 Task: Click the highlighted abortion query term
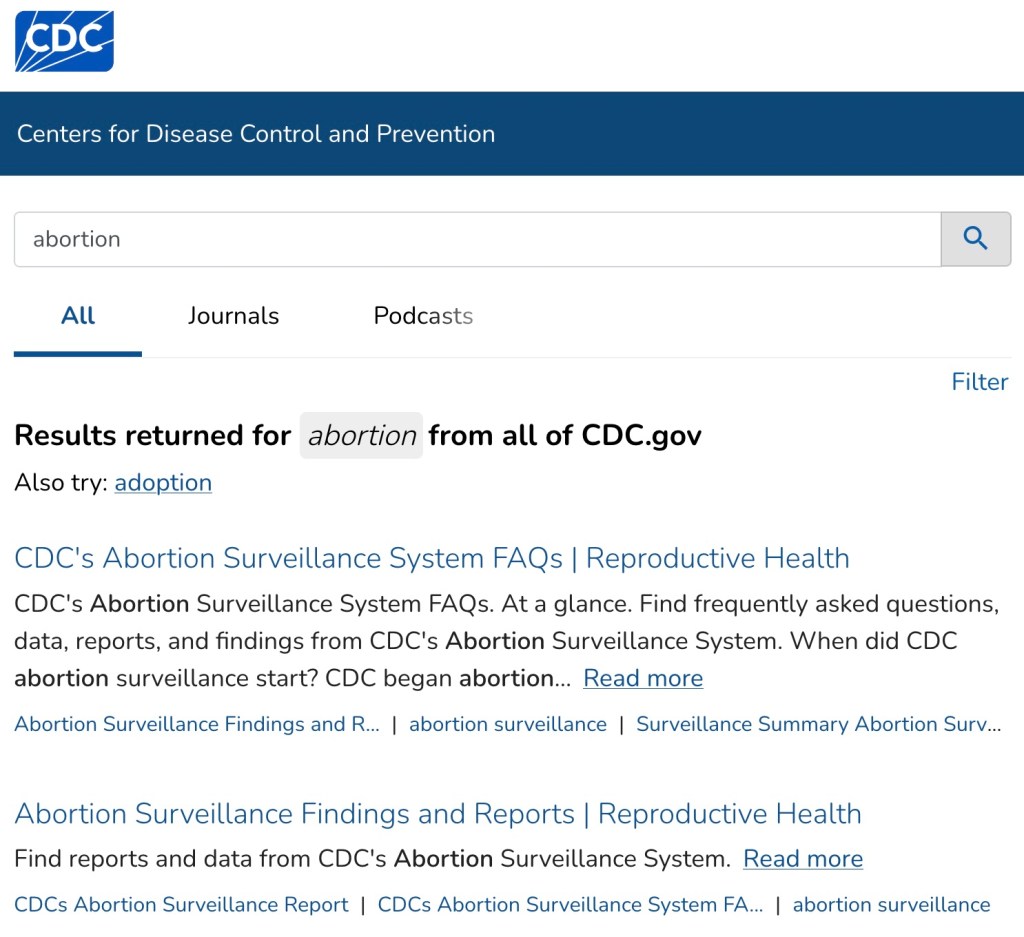[361, 436]
